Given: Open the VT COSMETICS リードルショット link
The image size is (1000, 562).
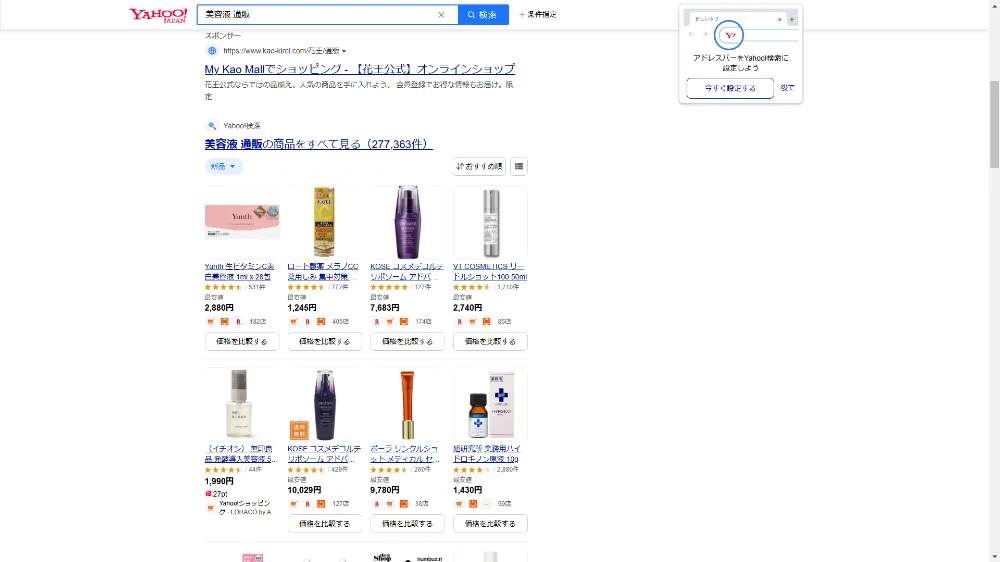Looking at the screenshot, I should point(490,271).
